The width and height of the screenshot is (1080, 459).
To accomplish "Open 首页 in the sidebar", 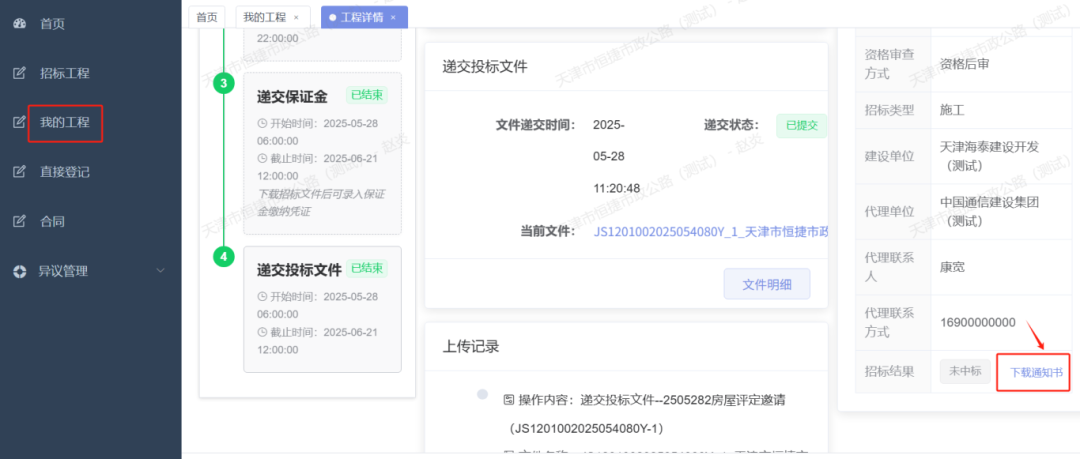I will 52,24.
